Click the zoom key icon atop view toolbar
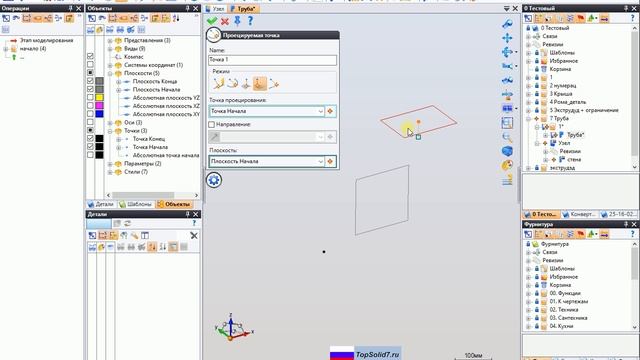This screenshot has height=360, width=640. pyautogui.click(x=507, y=24)
